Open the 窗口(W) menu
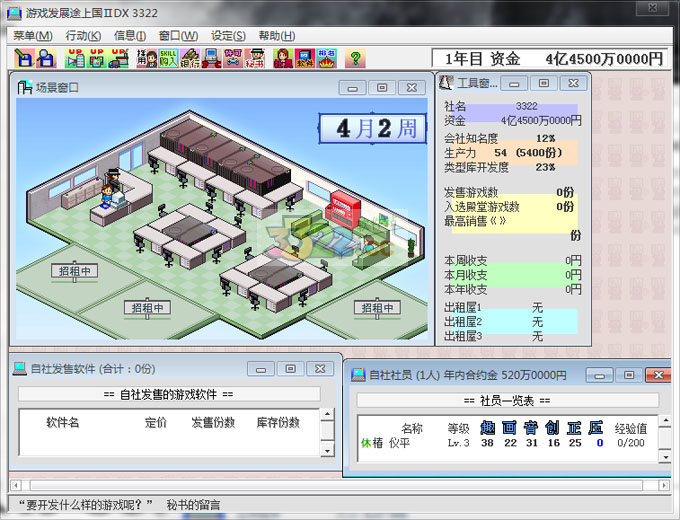Image resolution: width=680 pixels, height=520 pixels. click(178, 36)
